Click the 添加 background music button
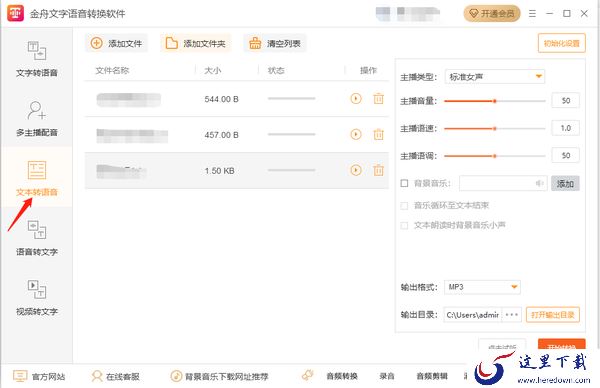Viewport: 600px width, 388px height. [x=565, y=184]
